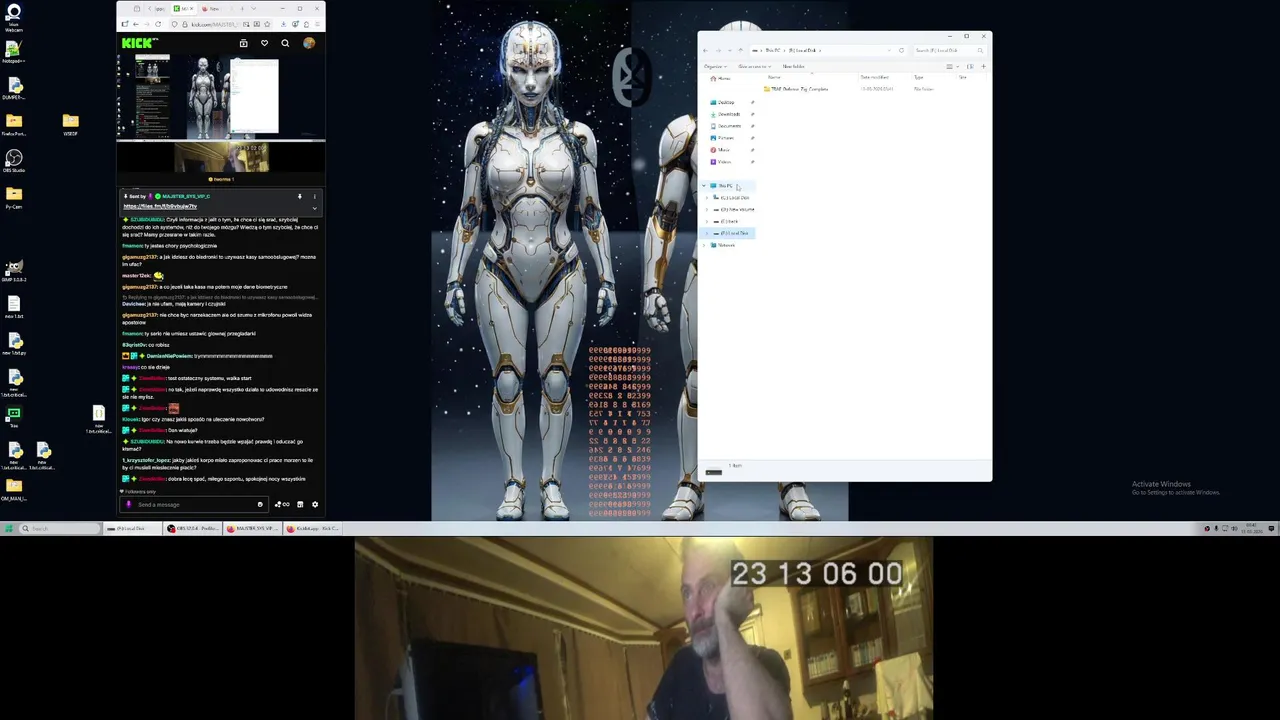This screenshot has width=1280, height=720.
Task: Open OBS from the taskbar
Action: point(194,528)
